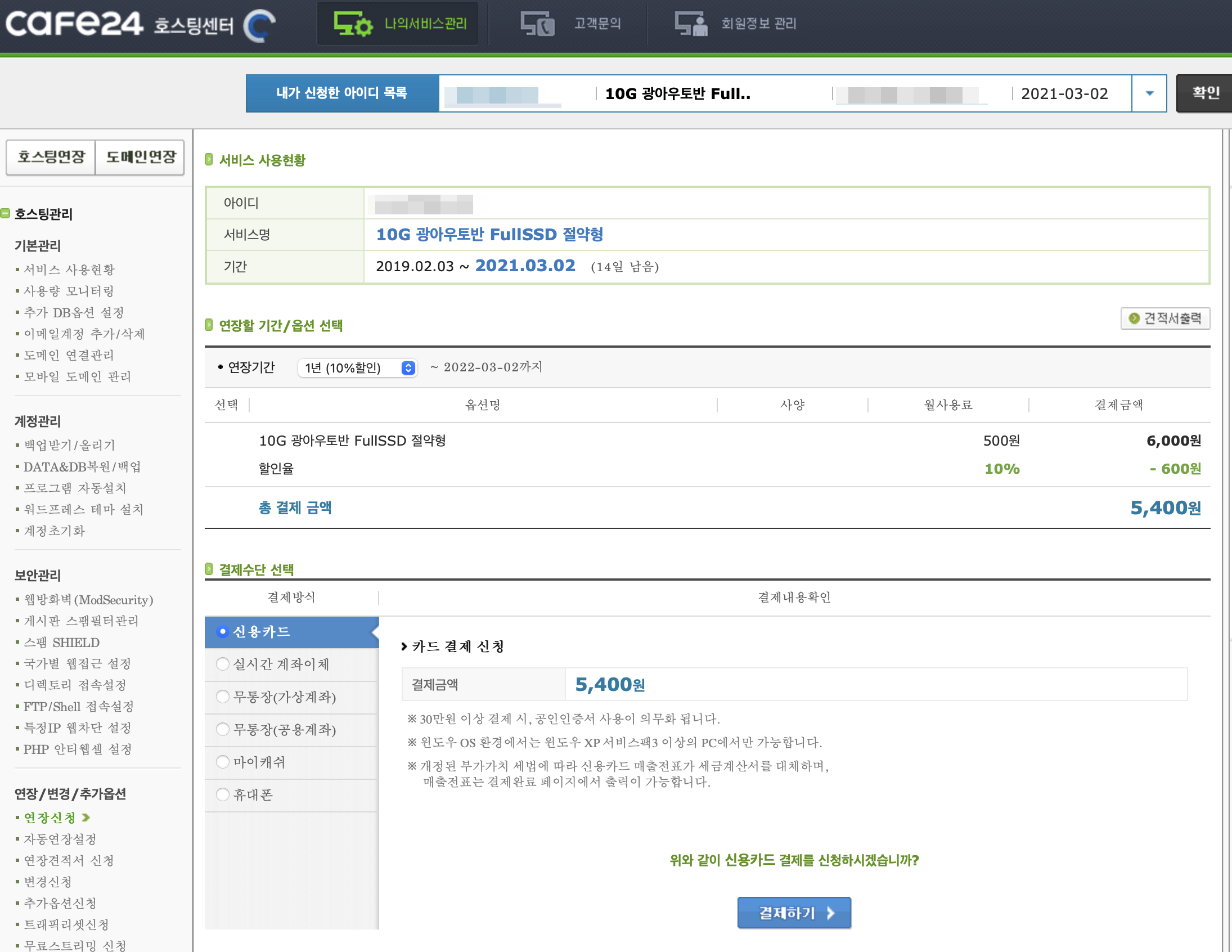Click the green arrow beside 연장신청
The image size is (1232, 952).
tap(86, 817)
